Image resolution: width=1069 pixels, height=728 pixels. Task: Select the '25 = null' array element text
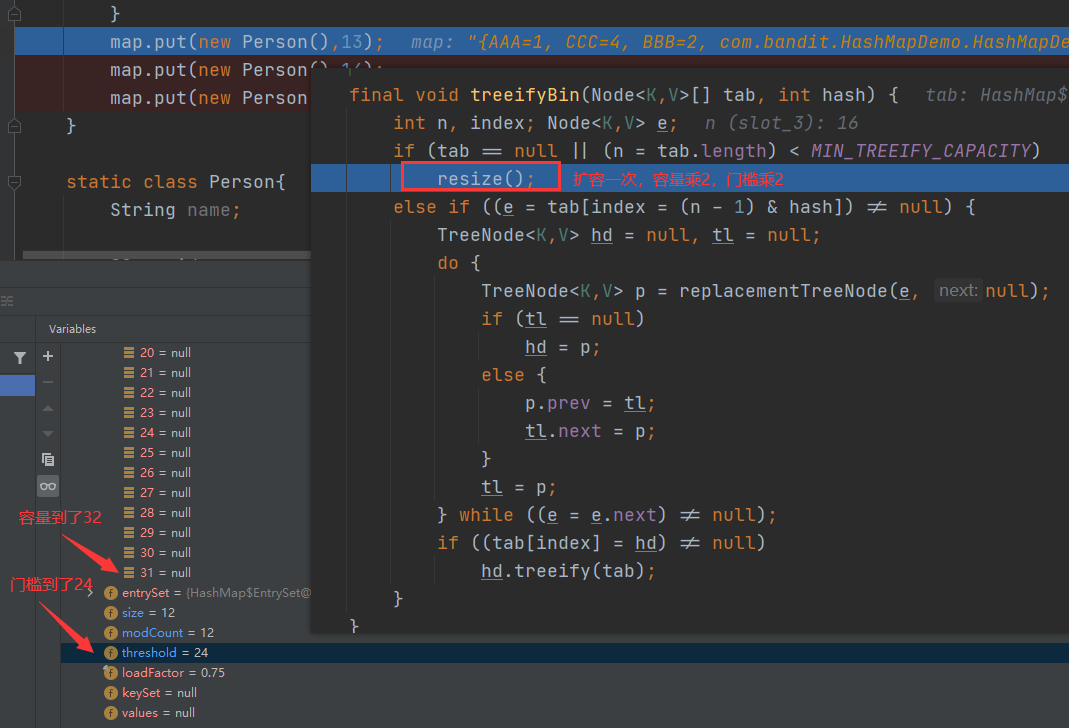pos(166,453)
